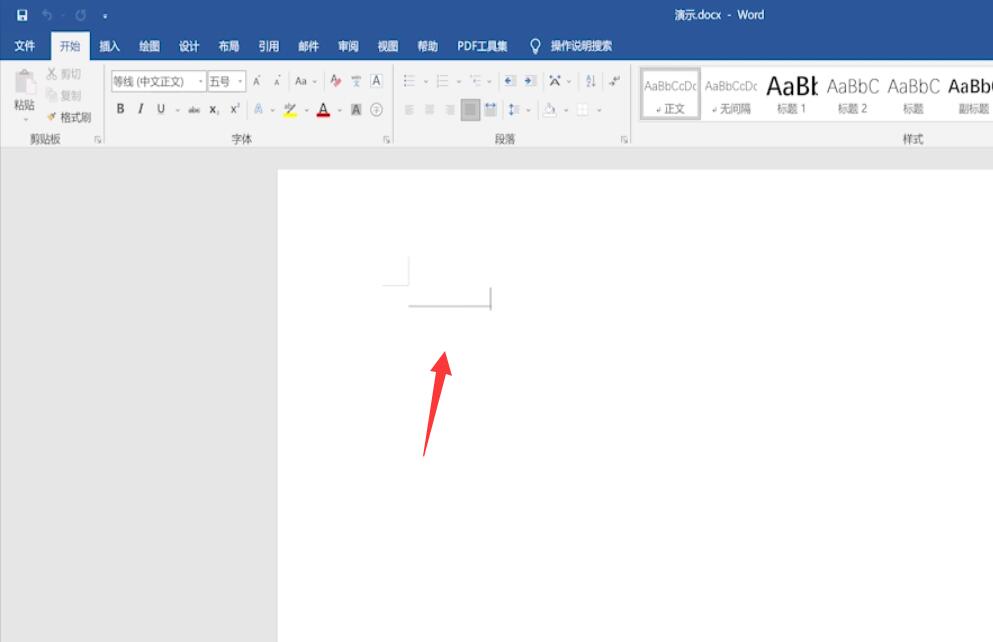Switch to the 插入 tab
This screenshot has height=642, width=993.
click(109, 46)
